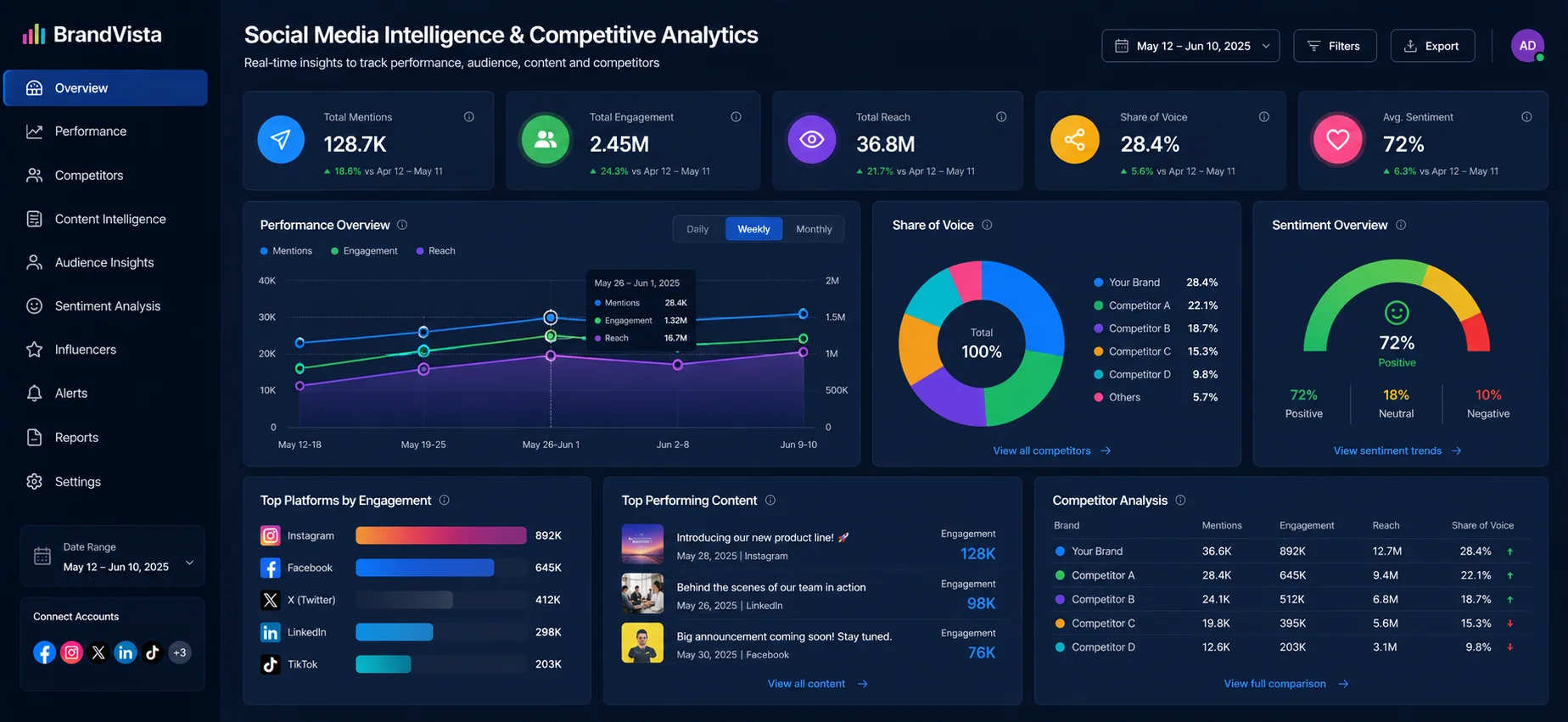The height and width of the screenshot is (722, 1568).
Task: Click the BrandVista logo
Action: click(x=92, y=35)
